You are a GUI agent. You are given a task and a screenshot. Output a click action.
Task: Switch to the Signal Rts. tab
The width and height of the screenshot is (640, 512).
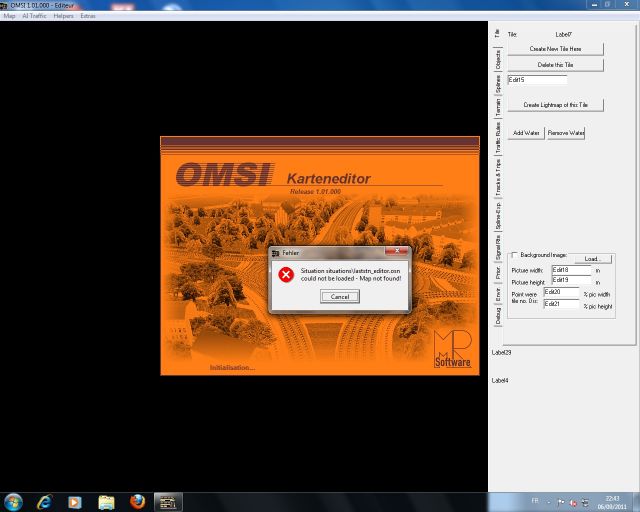coord(498,248)
